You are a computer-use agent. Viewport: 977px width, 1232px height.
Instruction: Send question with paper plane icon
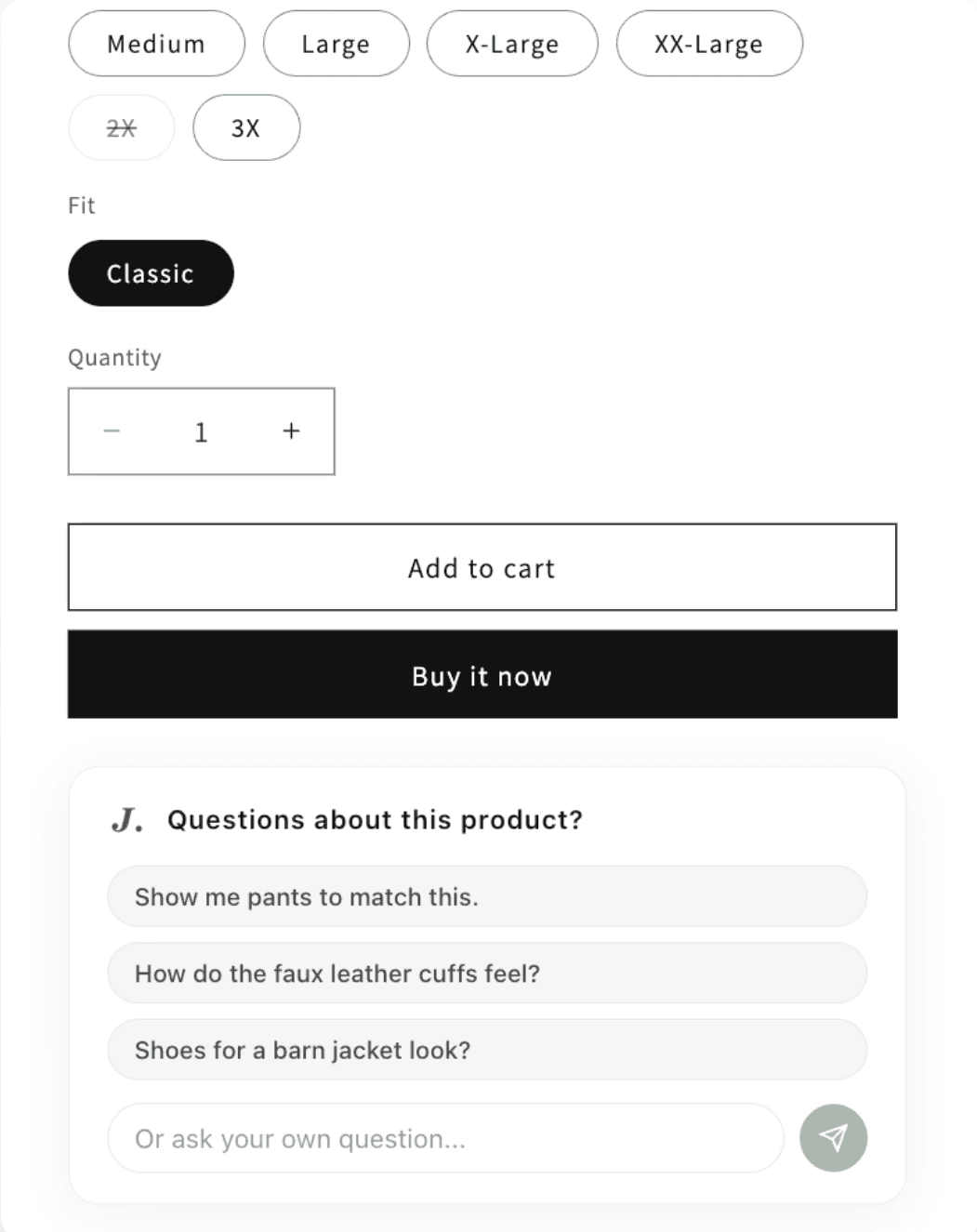pos(833,1138)
